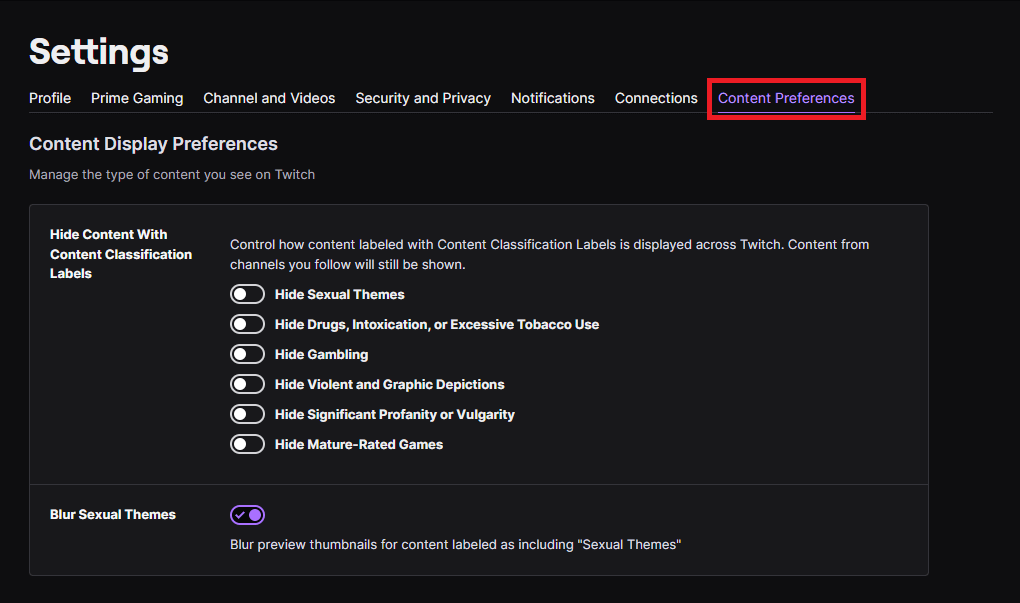Switch to the Prime Gaming tab
The width and height of the screenshot is (1020, 603).
coord(137,98)
